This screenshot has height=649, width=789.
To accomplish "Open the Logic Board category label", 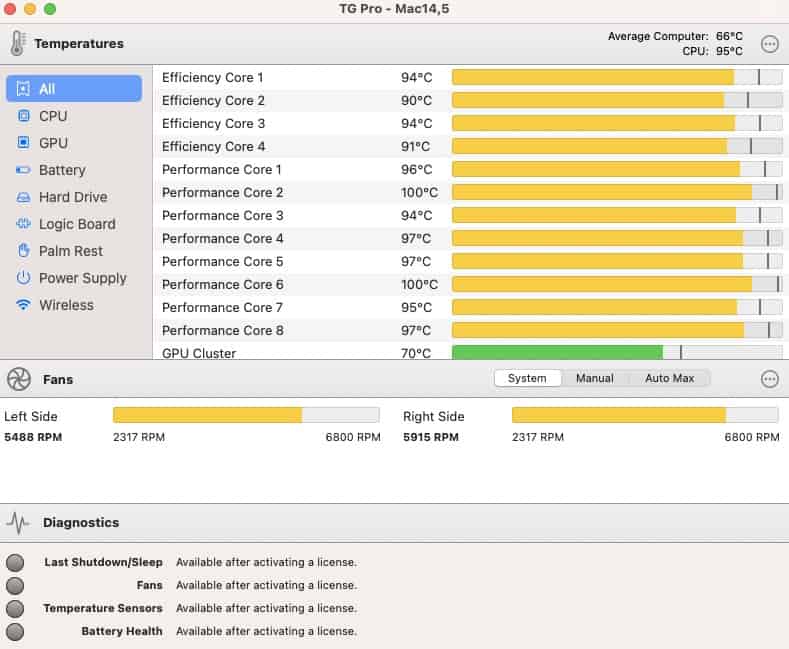I will click(77, 224).
